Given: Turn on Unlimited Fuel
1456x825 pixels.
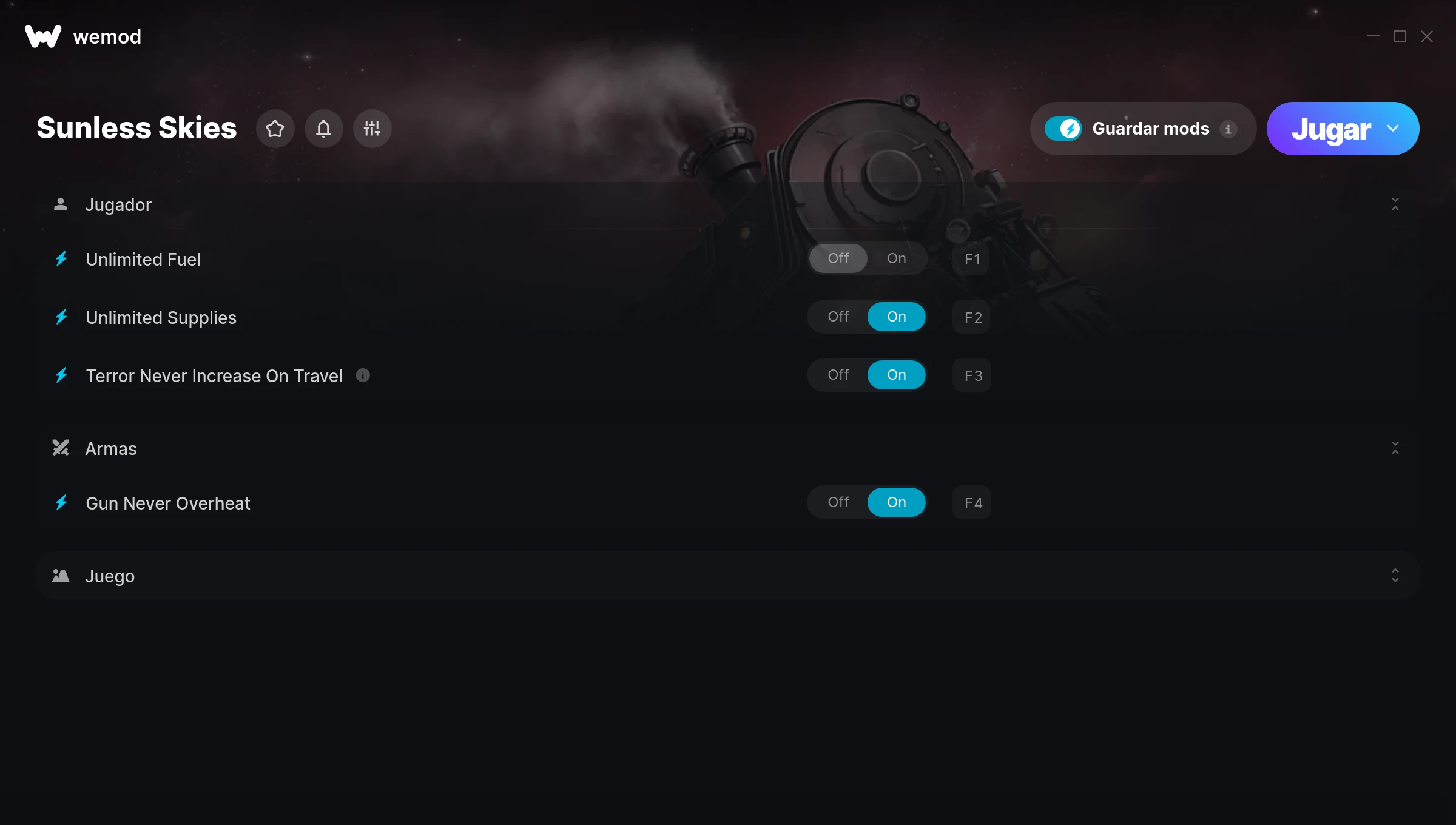Looking at the screenshot, I should [x=896, y=258].
